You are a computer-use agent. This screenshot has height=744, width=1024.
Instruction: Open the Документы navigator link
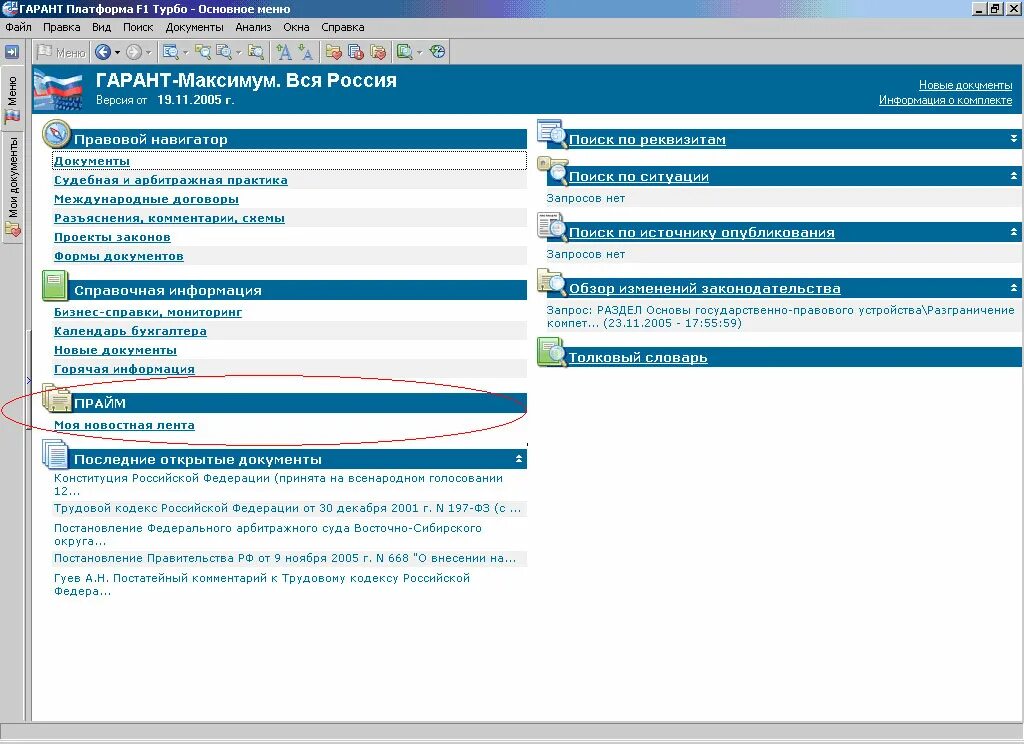click(x=91, y=161)
